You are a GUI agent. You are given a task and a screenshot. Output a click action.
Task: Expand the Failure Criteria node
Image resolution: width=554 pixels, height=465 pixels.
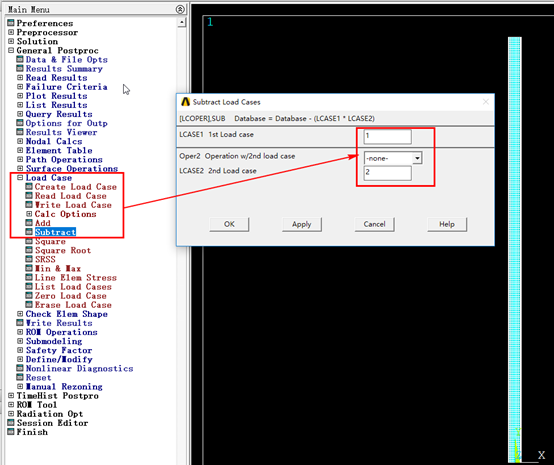click(20, 87)
